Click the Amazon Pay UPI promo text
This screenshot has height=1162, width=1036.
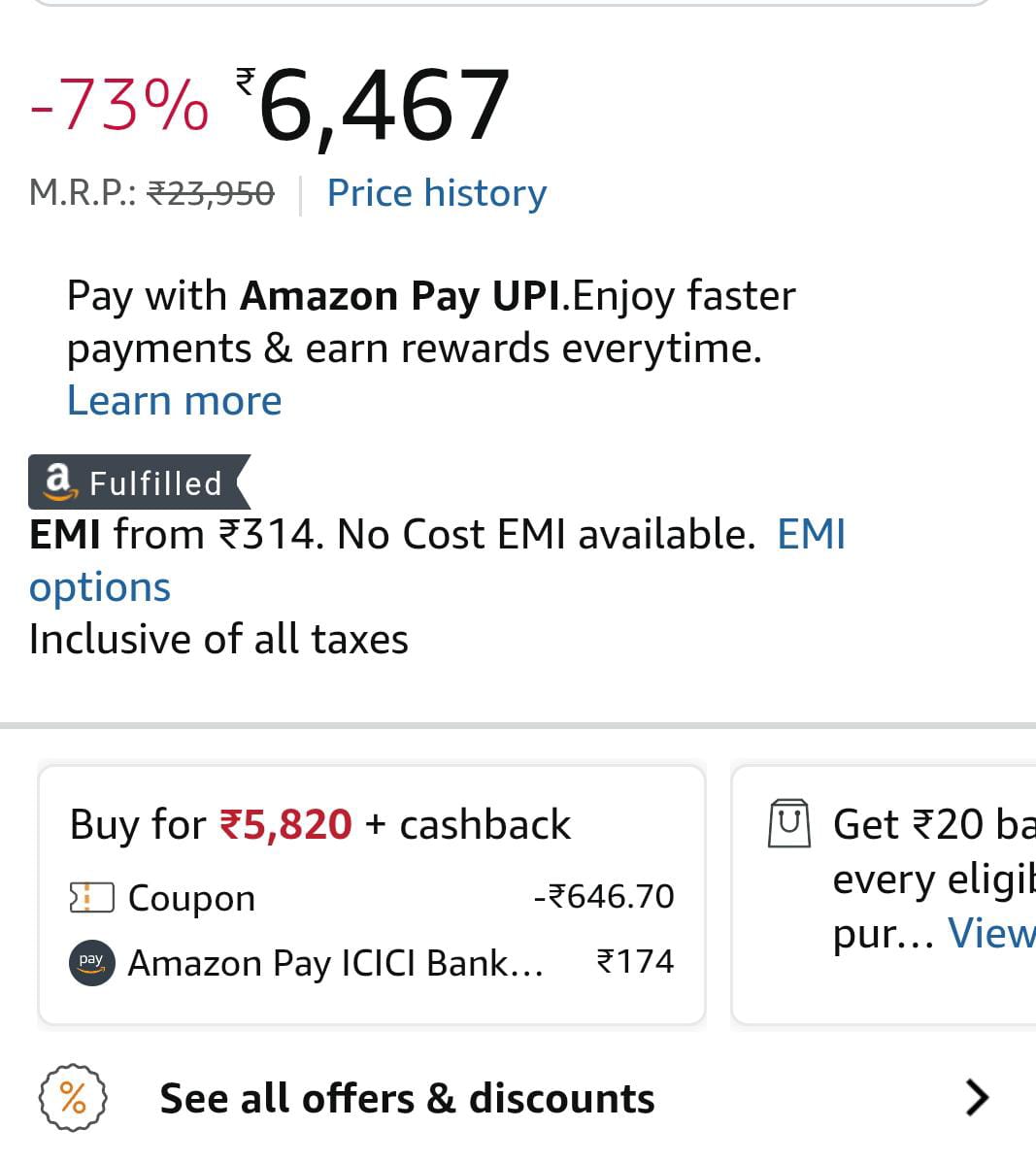tap(430, 321)
